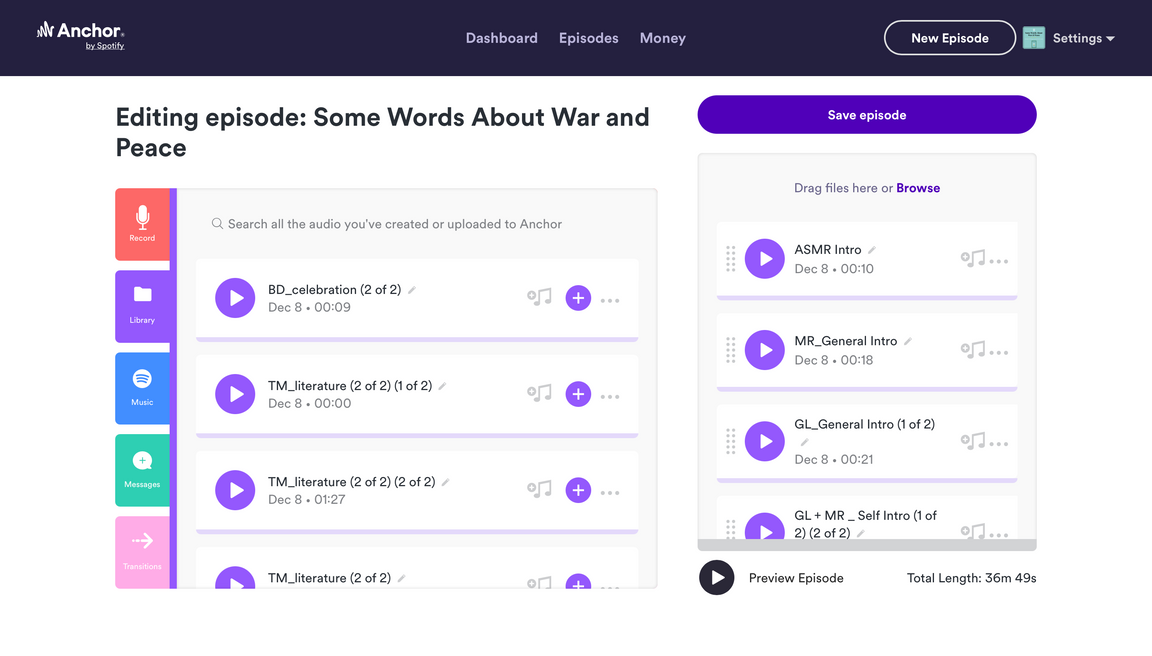Grab ASMR Intro drag handle
The height and width of the screenshot is (656, 1152).
pos(730,259)
